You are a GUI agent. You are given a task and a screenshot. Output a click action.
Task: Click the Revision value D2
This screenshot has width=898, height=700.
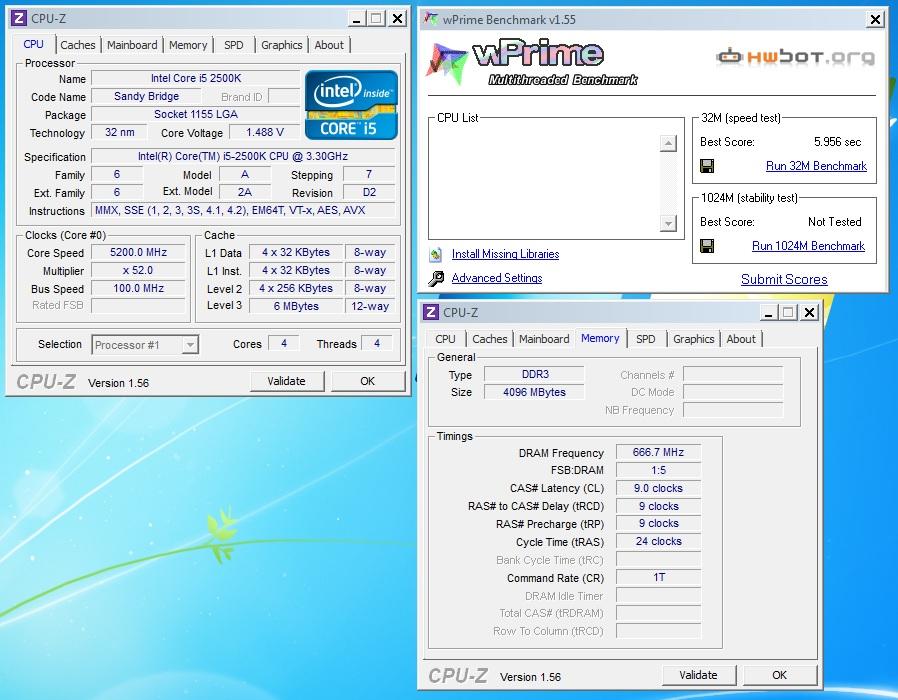tap(369, 192)
